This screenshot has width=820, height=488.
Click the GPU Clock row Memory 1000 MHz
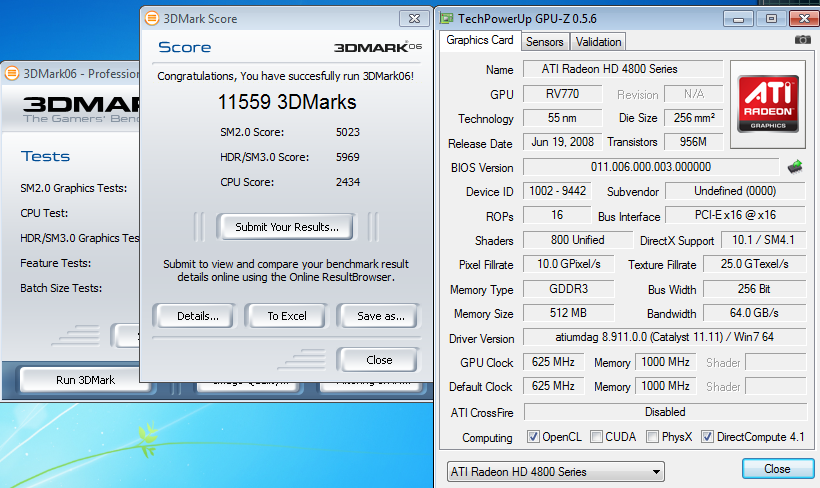coord(665,362)
